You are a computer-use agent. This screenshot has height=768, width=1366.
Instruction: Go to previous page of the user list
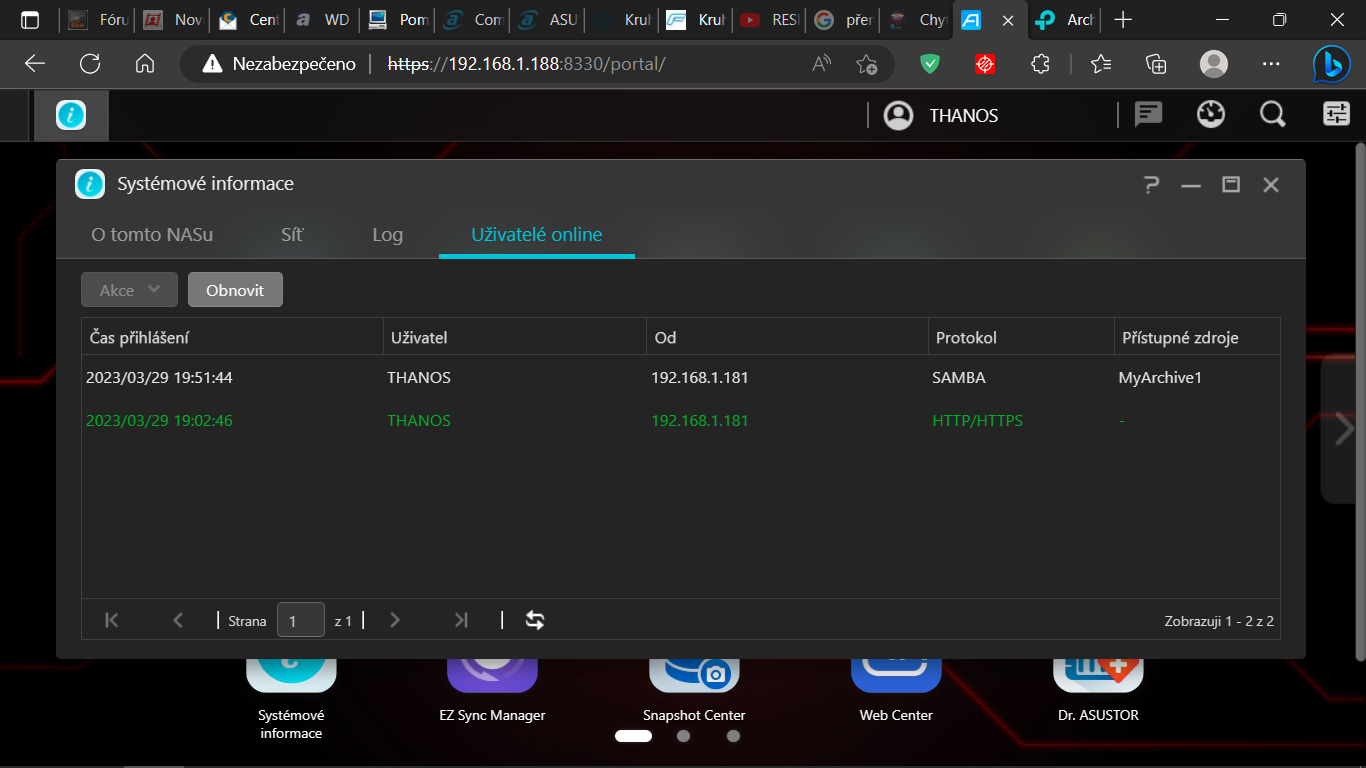[178, 620]
